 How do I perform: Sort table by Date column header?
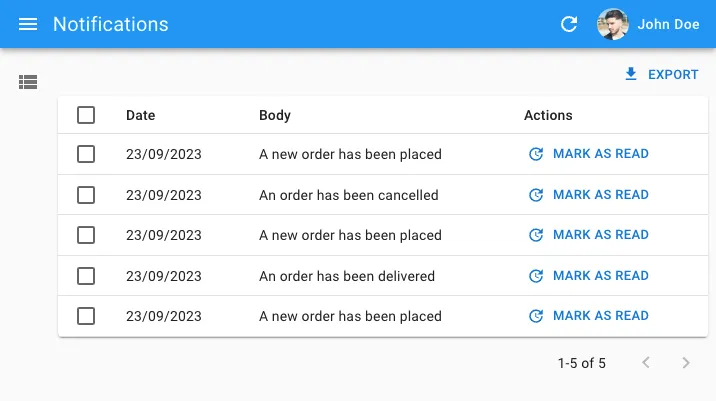click(140, 115)
